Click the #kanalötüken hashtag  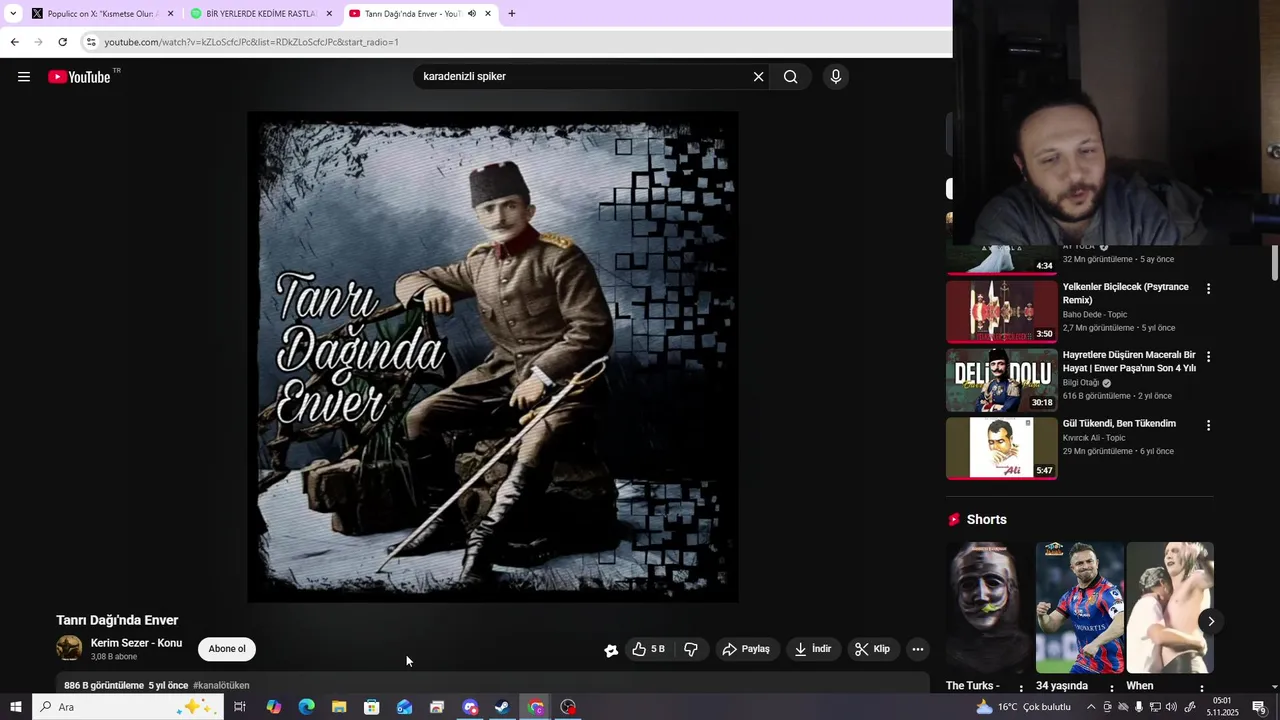coord(221,685)
